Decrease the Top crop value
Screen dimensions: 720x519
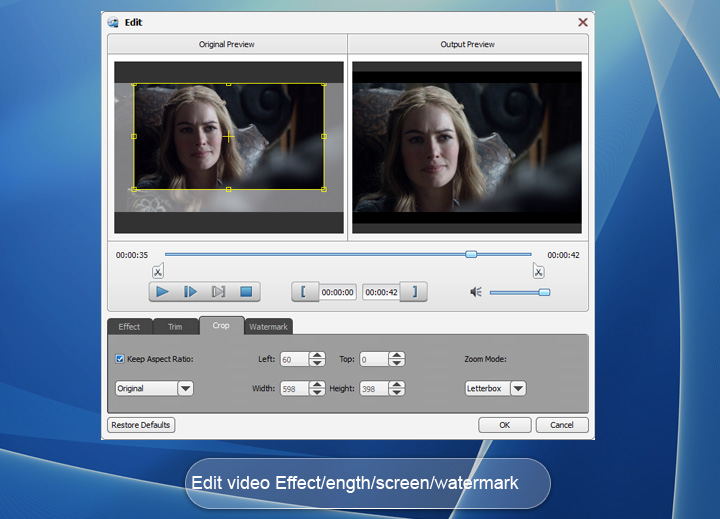(396, 363)
